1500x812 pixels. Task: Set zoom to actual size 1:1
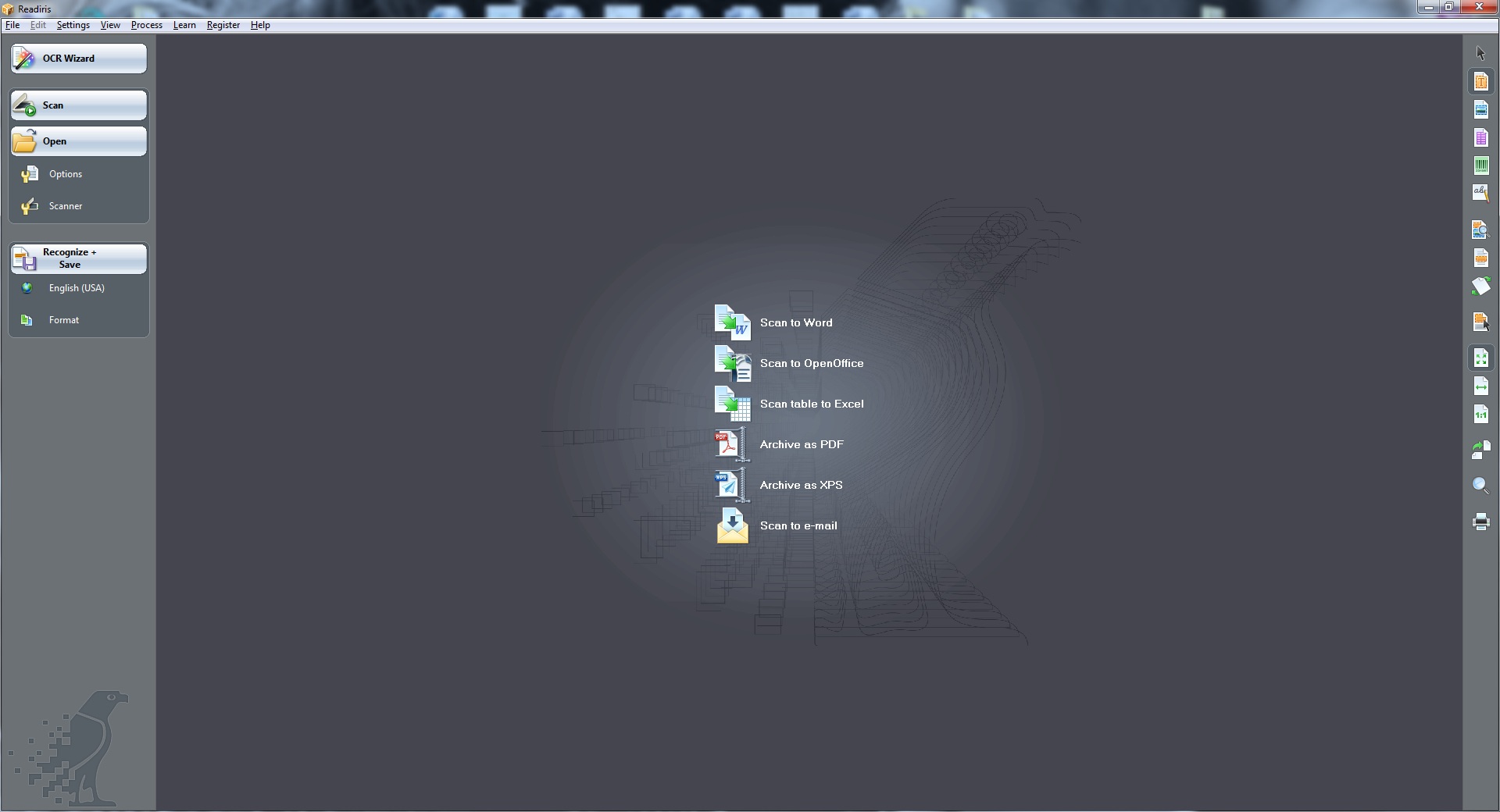pyautogui.click(x=1480, y=415)
